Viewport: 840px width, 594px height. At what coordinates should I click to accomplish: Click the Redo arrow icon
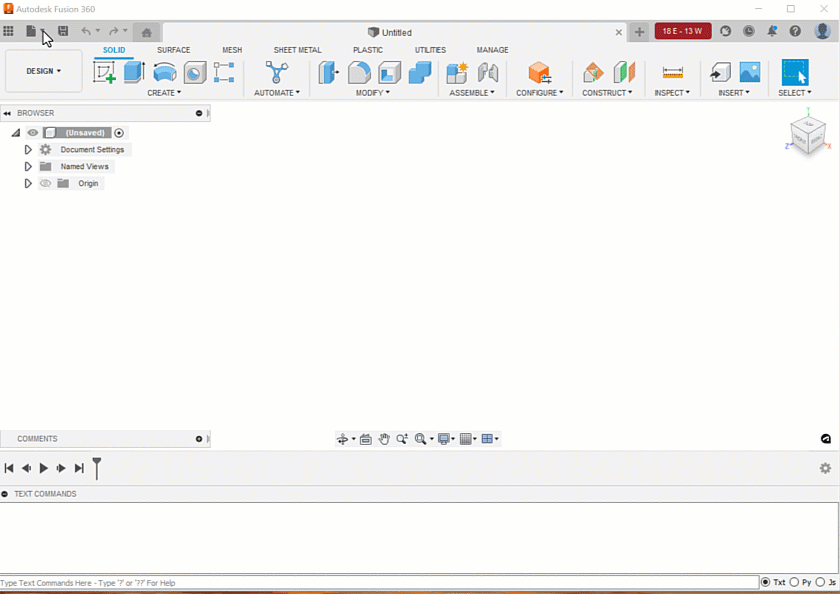114,31
